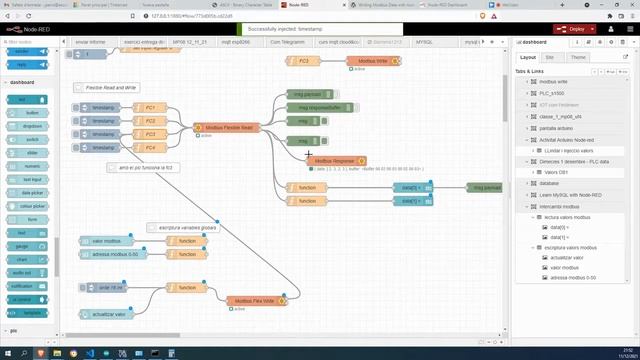Toggle the third msg debug node button
The height and width of the screenshot is (360, 640).
coord(324,121)
